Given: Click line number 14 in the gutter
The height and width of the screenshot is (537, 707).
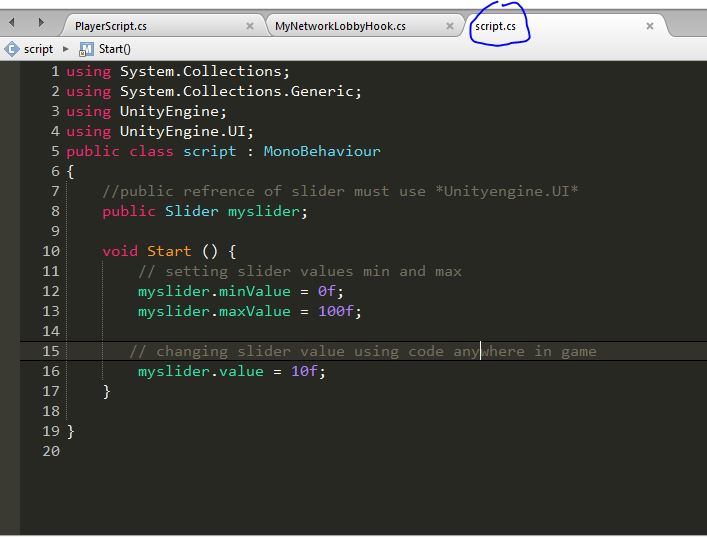Looking at the screenshot, I should [x=51, y=331].
